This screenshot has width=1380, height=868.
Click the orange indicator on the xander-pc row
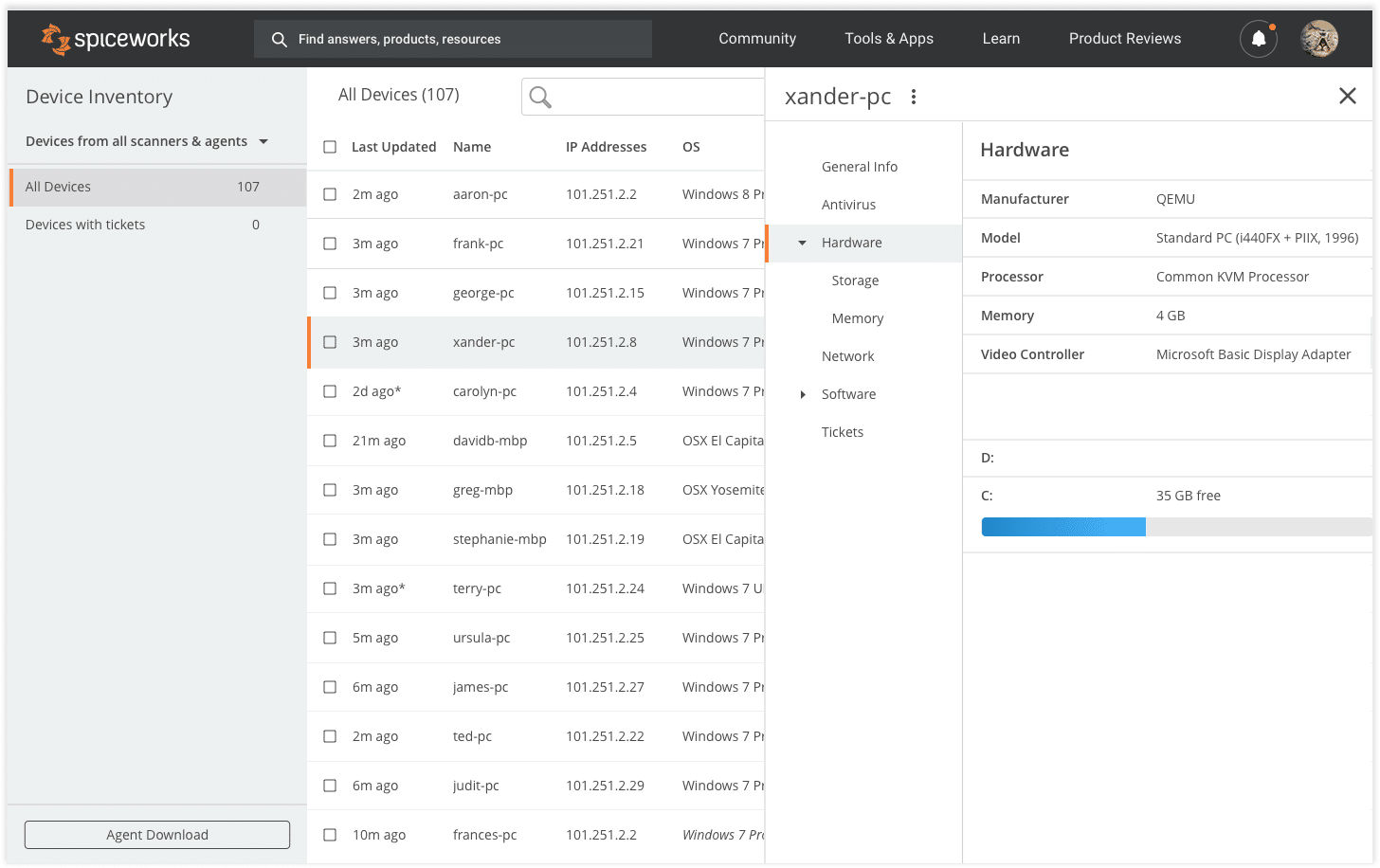[x=308, y=342]
